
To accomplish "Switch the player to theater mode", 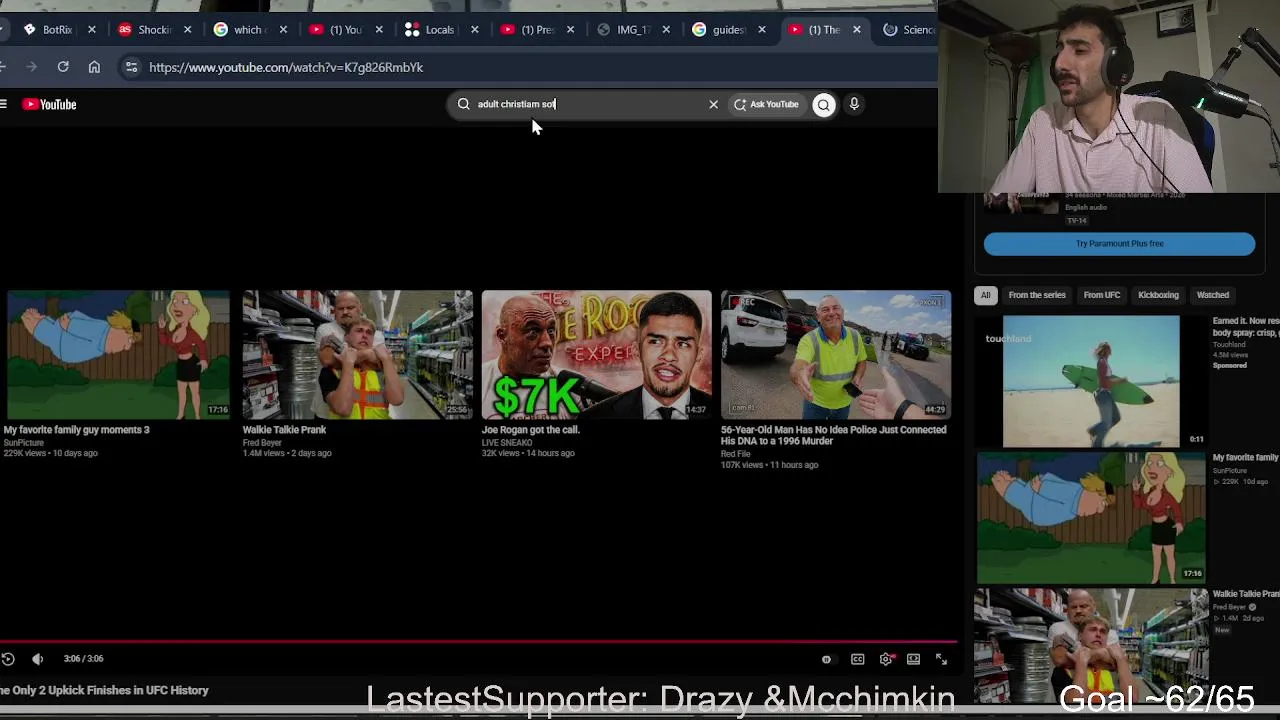I will 913,659.
